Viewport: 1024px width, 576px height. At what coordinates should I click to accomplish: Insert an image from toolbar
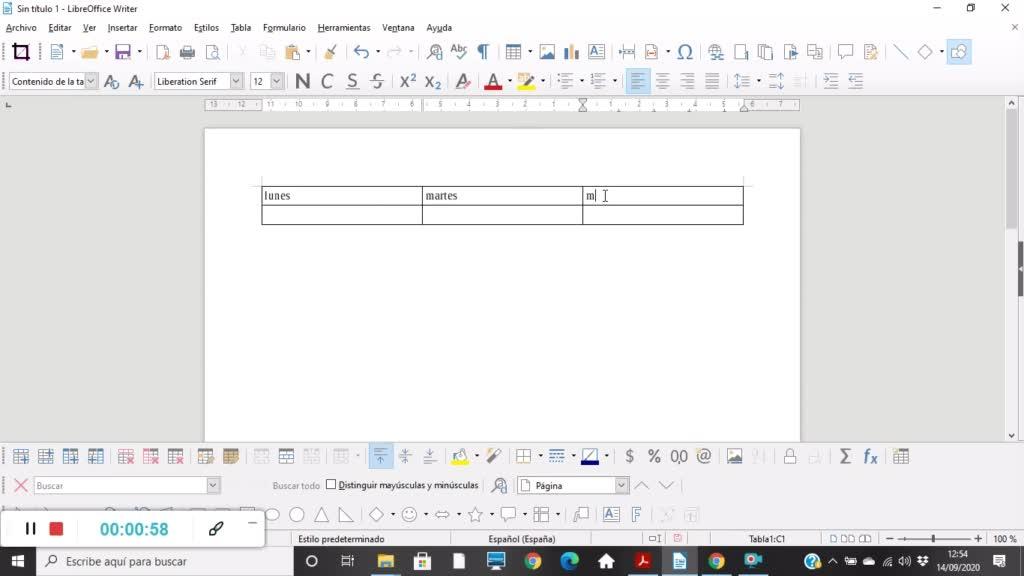point(547,52)
